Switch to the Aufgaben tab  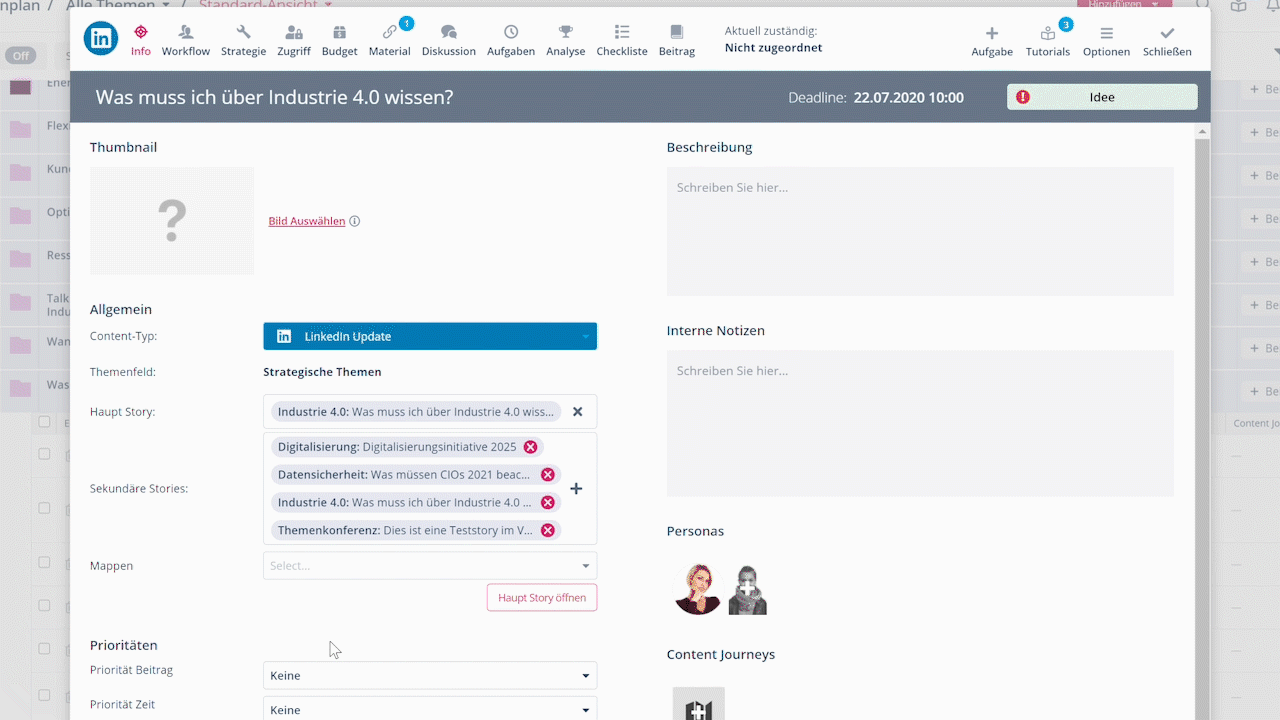tap(510, 40)
